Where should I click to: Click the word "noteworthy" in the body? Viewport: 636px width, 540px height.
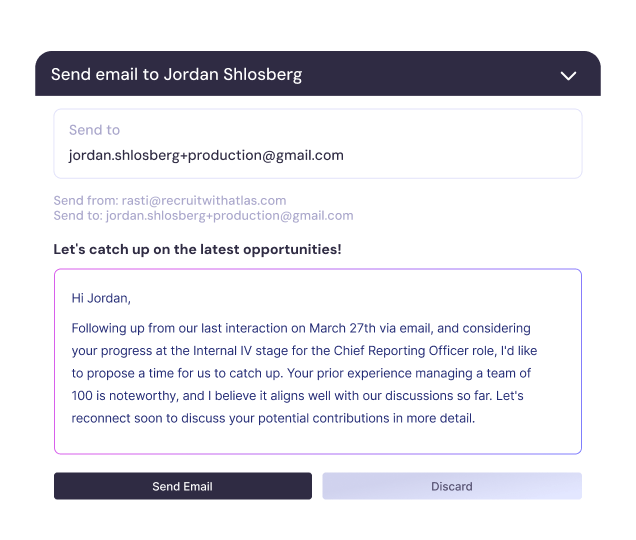[x=140, y=396]
